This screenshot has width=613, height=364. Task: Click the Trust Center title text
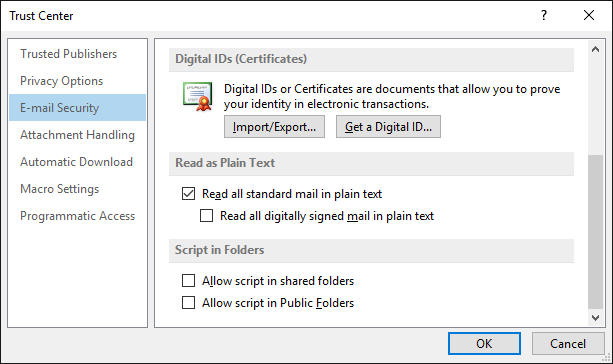tap(41, 16)
